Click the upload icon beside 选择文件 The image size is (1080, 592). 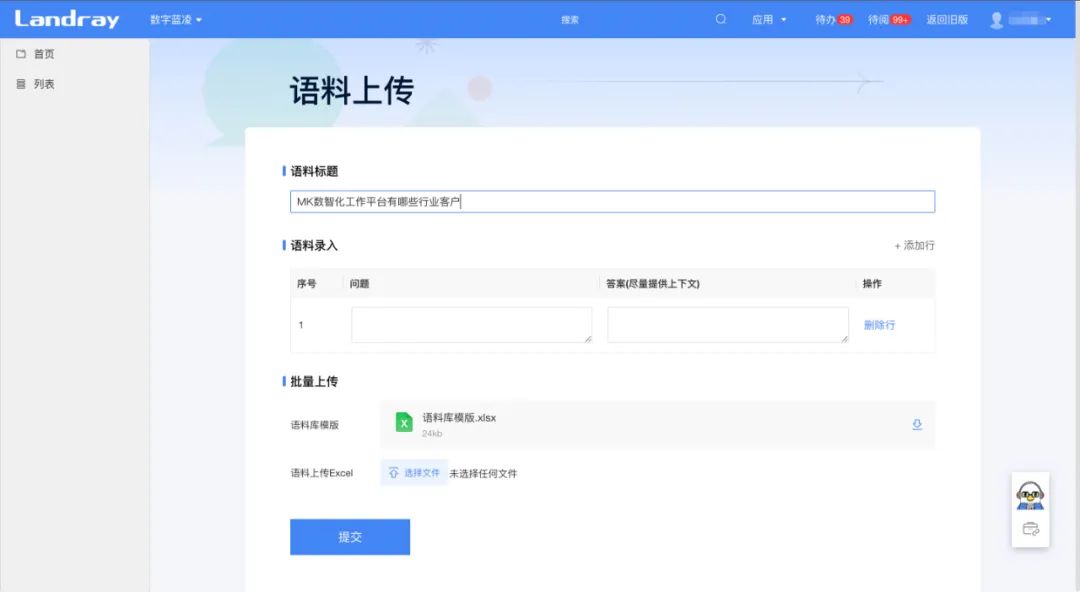point(392,472)
